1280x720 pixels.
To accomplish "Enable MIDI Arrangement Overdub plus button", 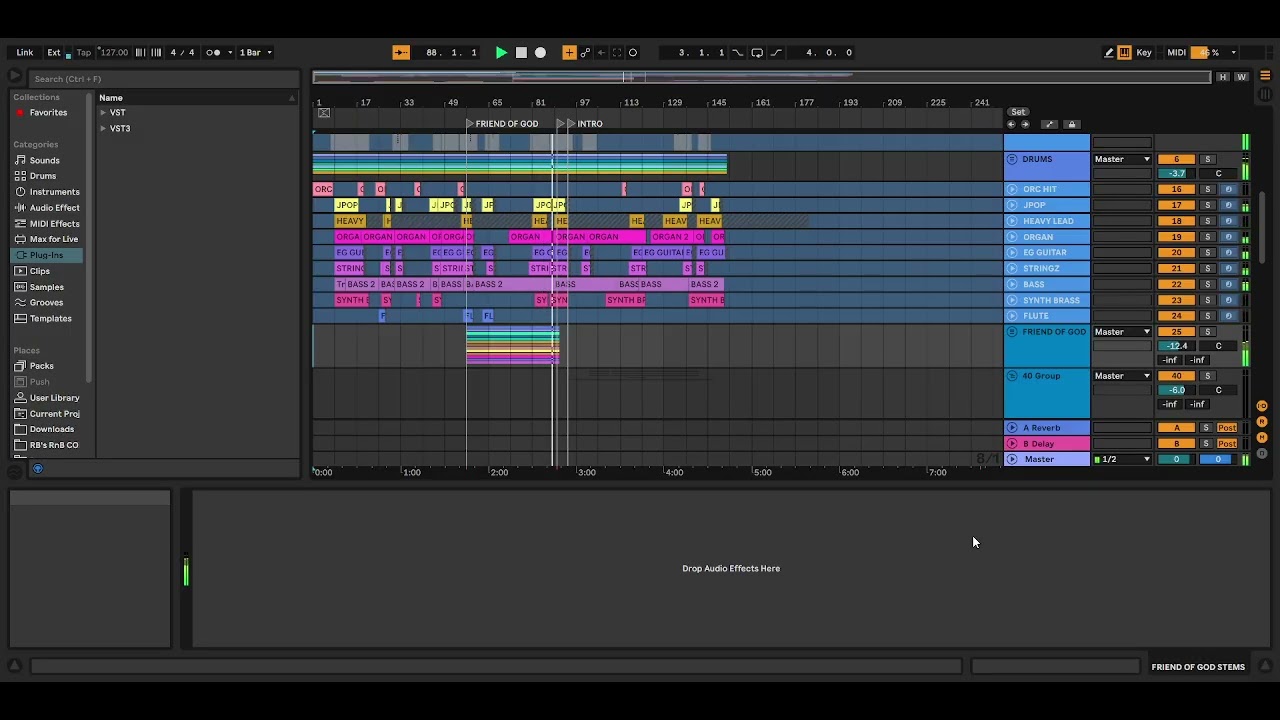I will coord(569,52).
